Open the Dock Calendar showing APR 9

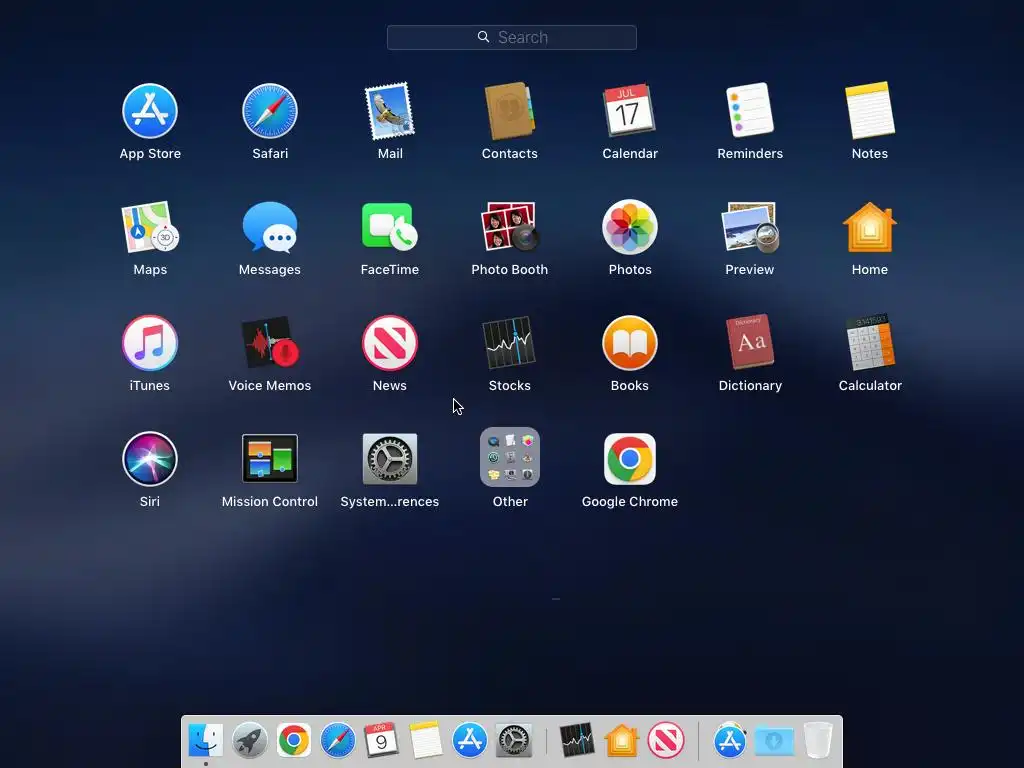381,740
